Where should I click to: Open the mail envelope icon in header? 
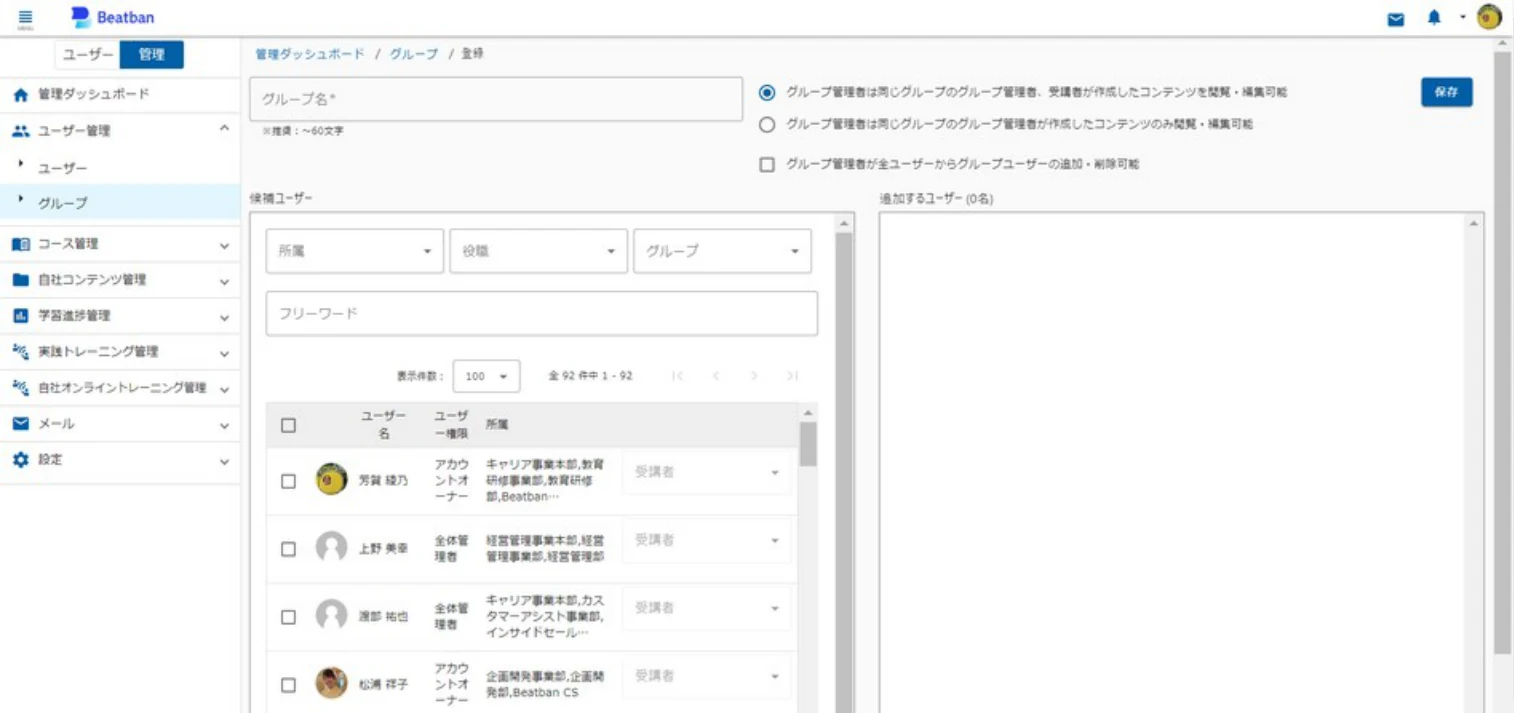(x=1396, y=19)
